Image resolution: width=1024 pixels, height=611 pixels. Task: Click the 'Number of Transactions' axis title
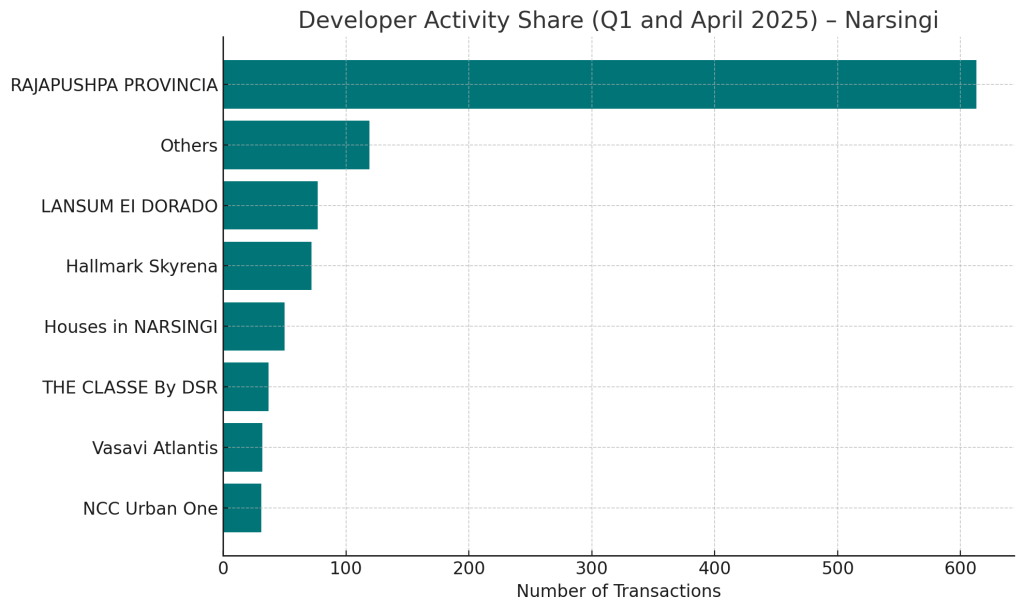(618, 591)
